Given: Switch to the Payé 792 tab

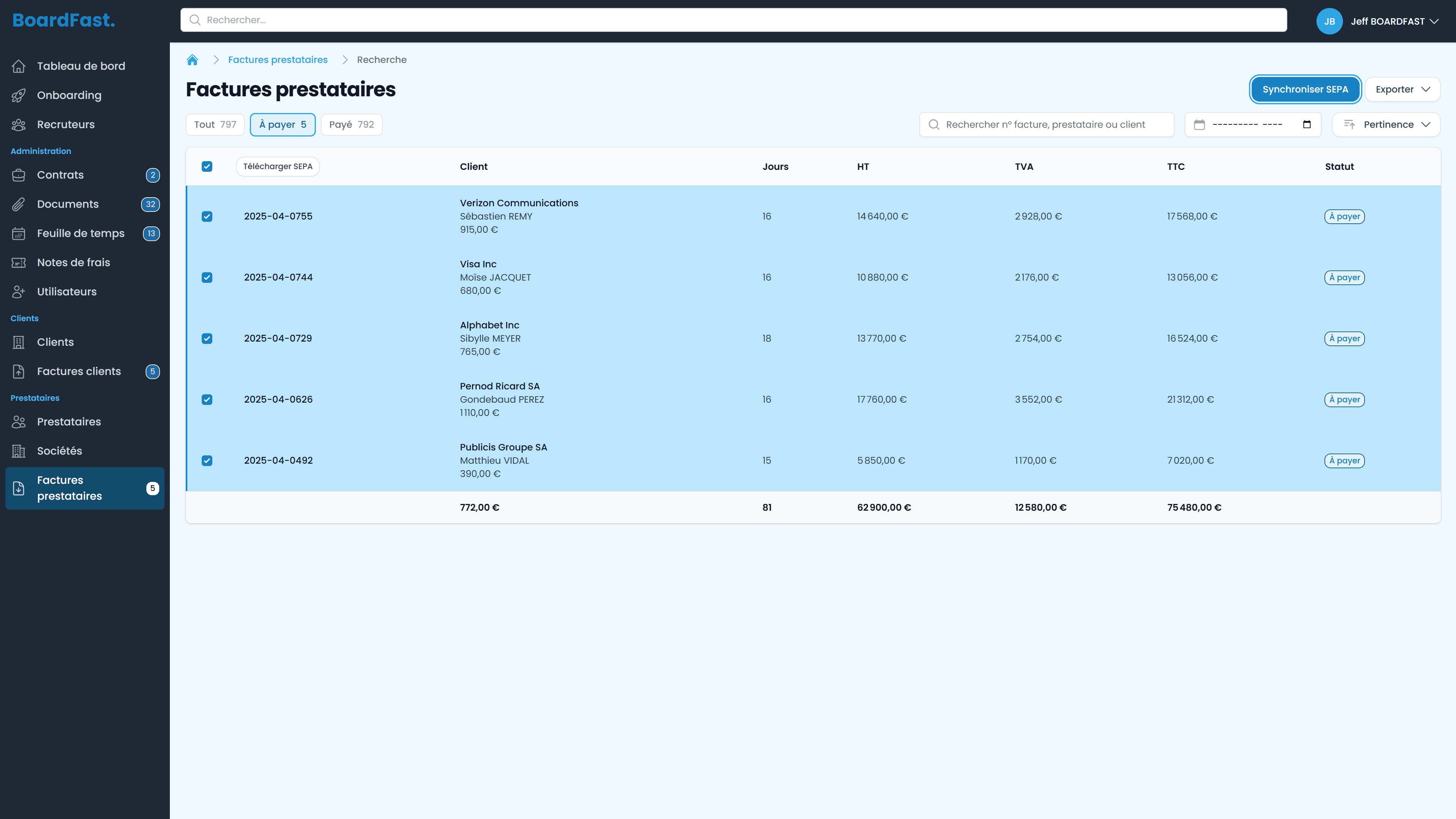Looking at the screenshot, I should (x=351, y=125).
